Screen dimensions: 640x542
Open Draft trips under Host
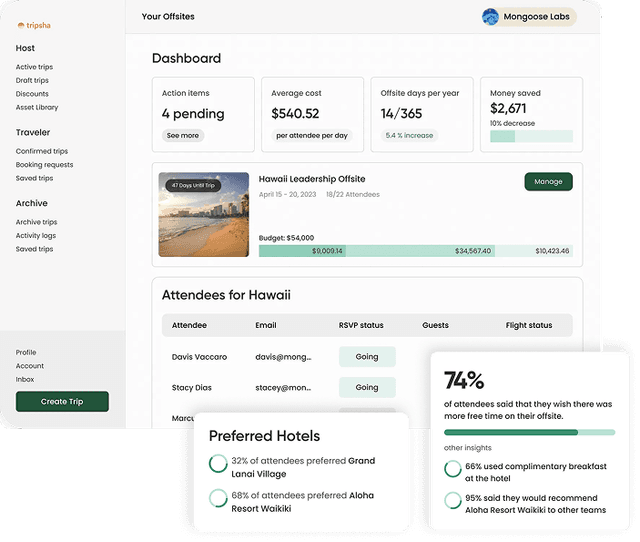[32, 80]
